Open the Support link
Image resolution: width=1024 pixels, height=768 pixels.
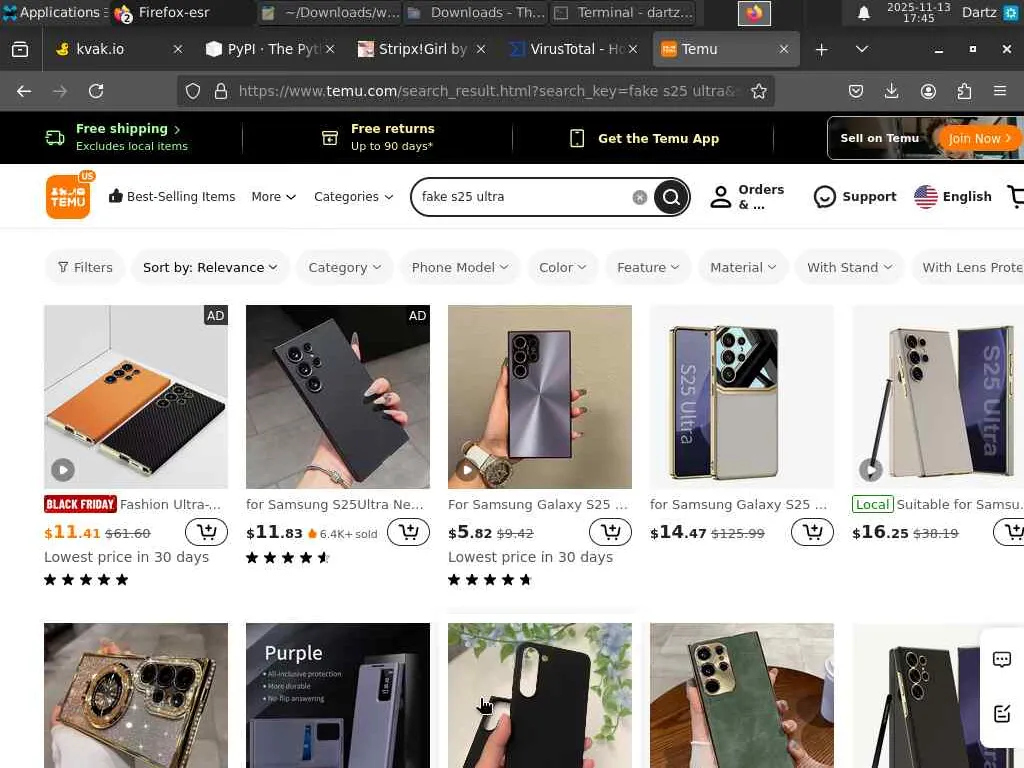pos(855,197)
